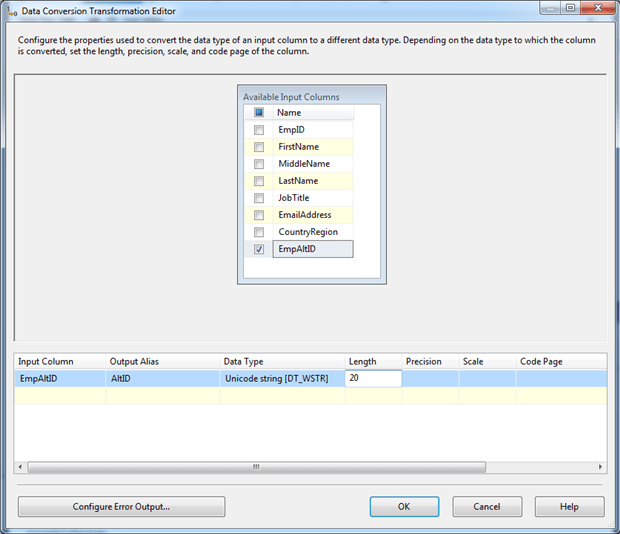The height and width of the screenshot is (534, 620).
Task: Open Help for this editor
Action: click(569, 507)
